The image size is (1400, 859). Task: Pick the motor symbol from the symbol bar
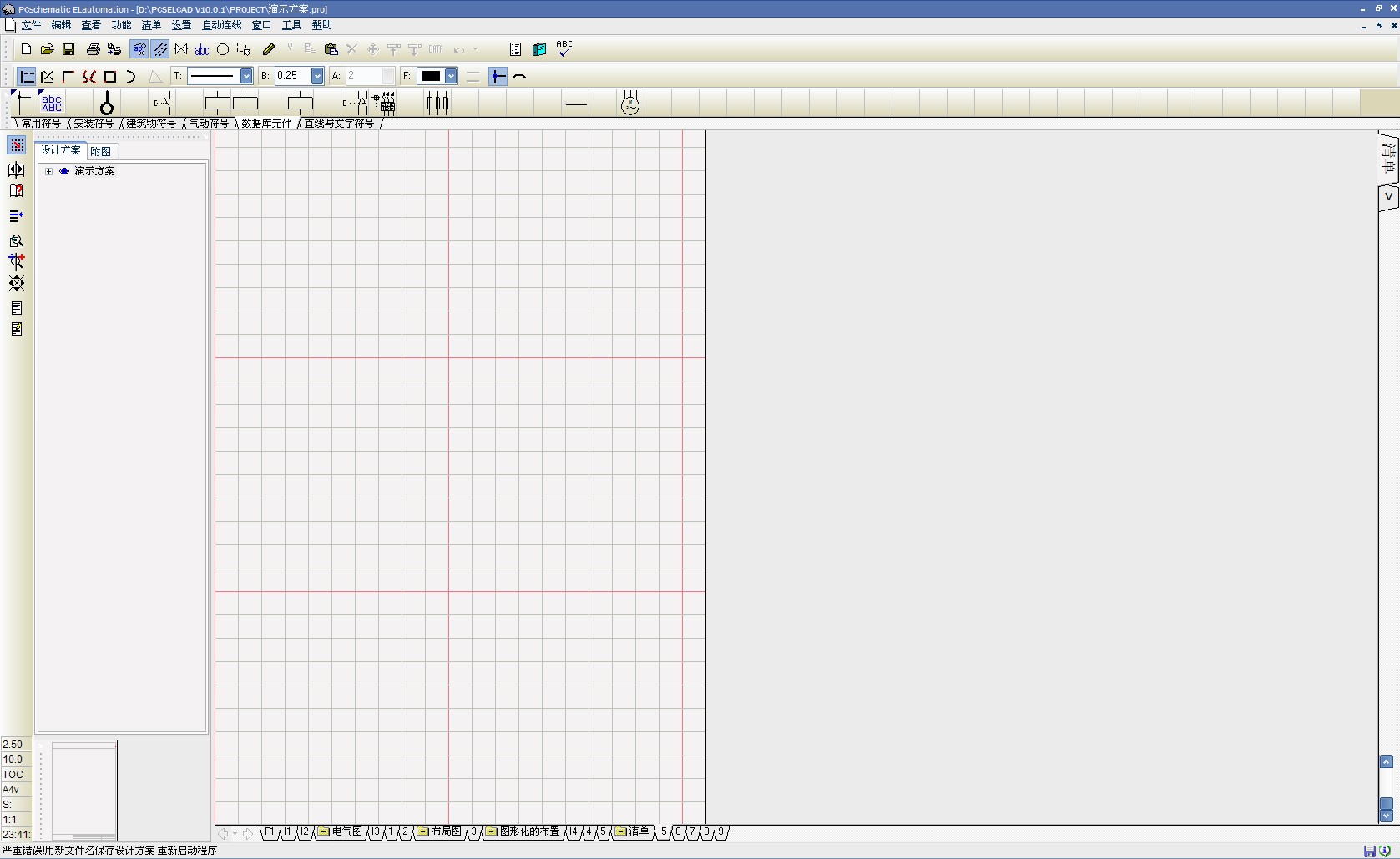click(630, 104)
